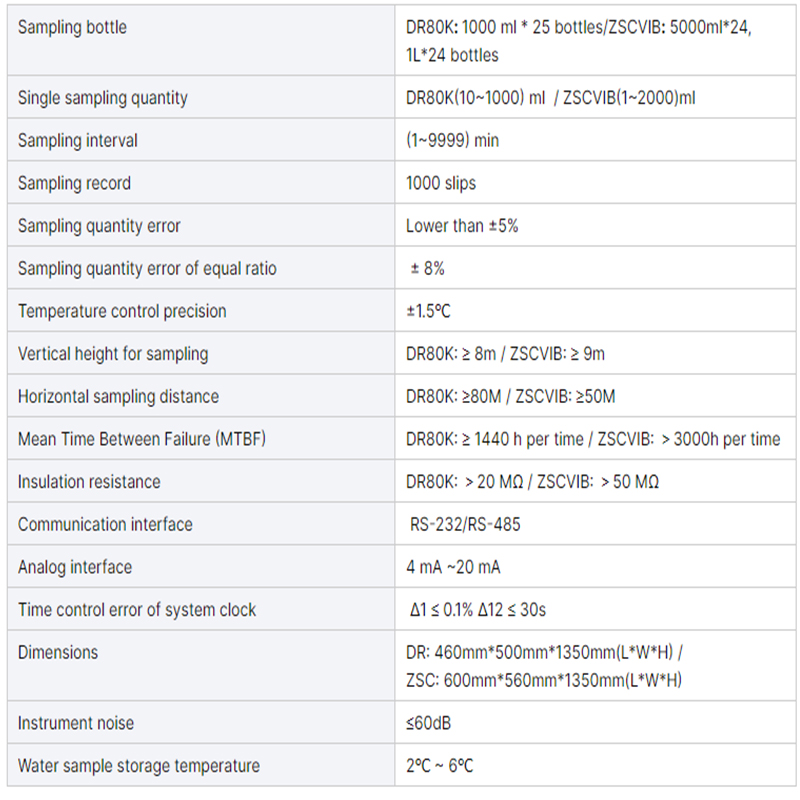The width and height of the screenshot is (800, 800).
Task: Click the ±1.5℃ value cell
Action: tap(428, 311)
